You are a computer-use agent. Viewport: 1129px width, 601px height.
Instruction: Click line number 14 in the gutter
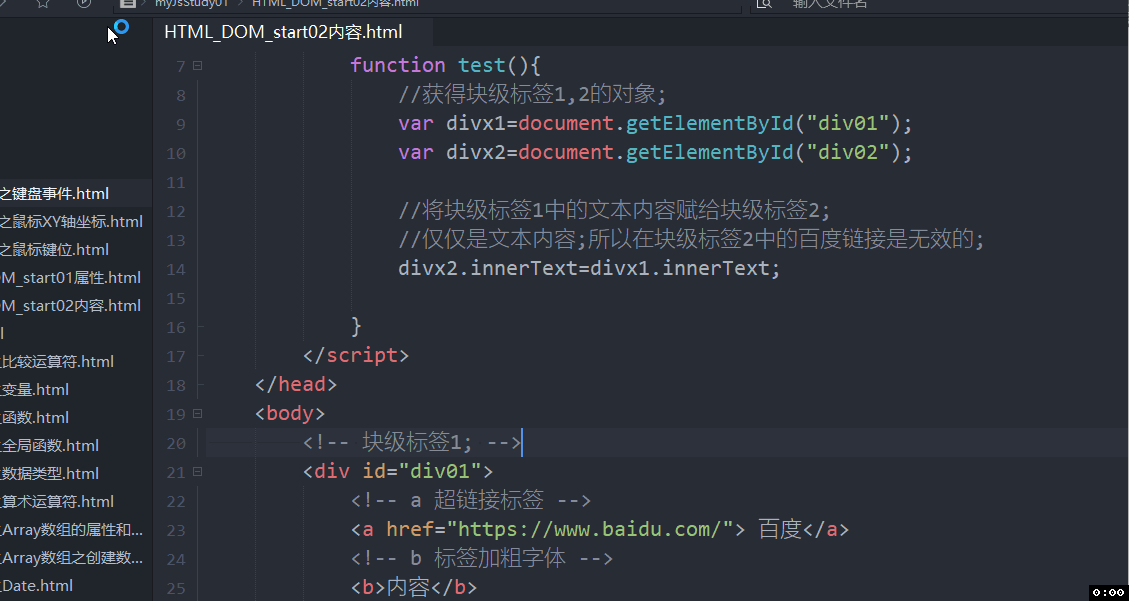pos(176,269)
